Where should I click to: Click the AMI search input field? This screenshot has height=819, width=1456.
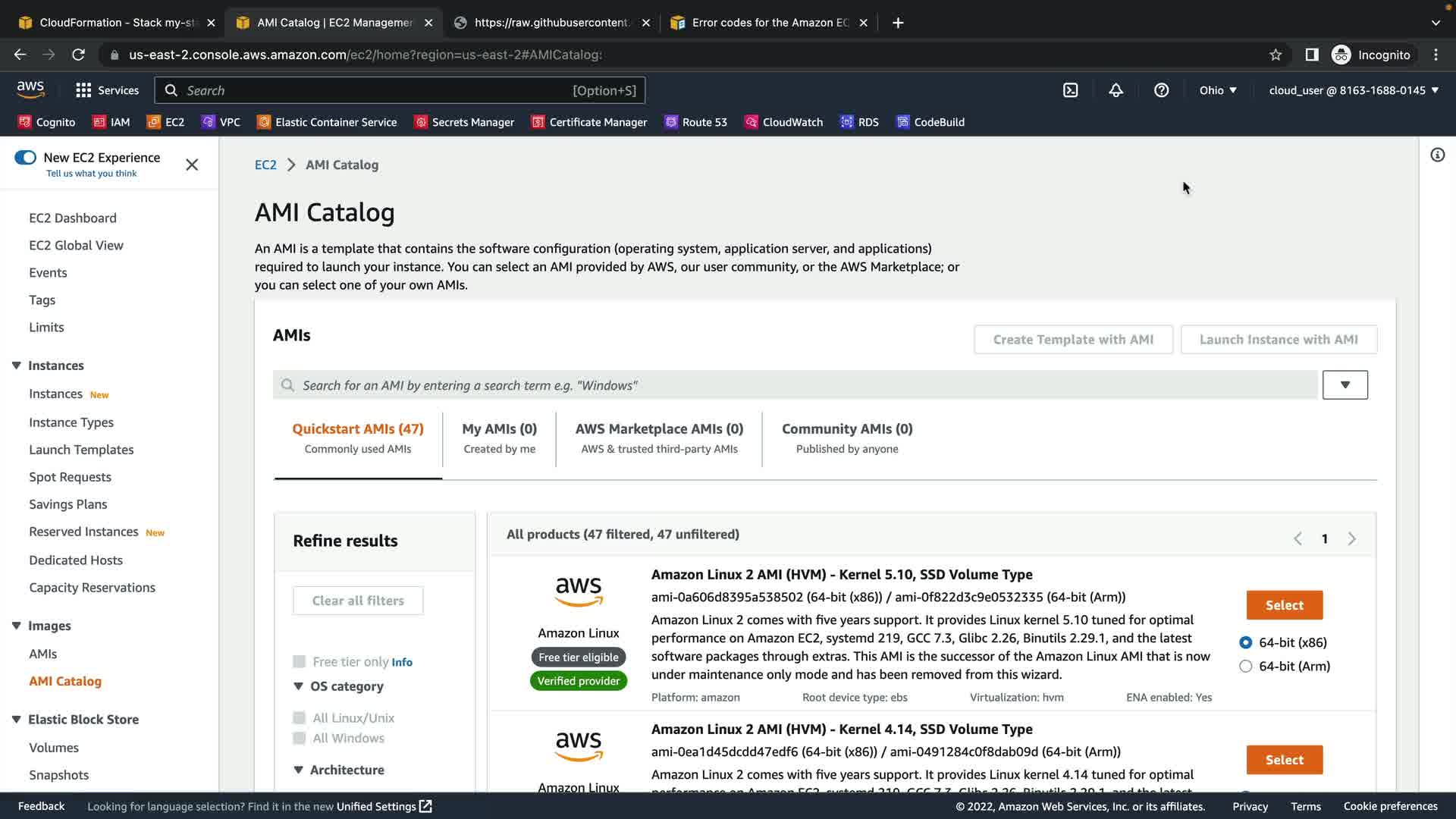click(x=795, y=385)
